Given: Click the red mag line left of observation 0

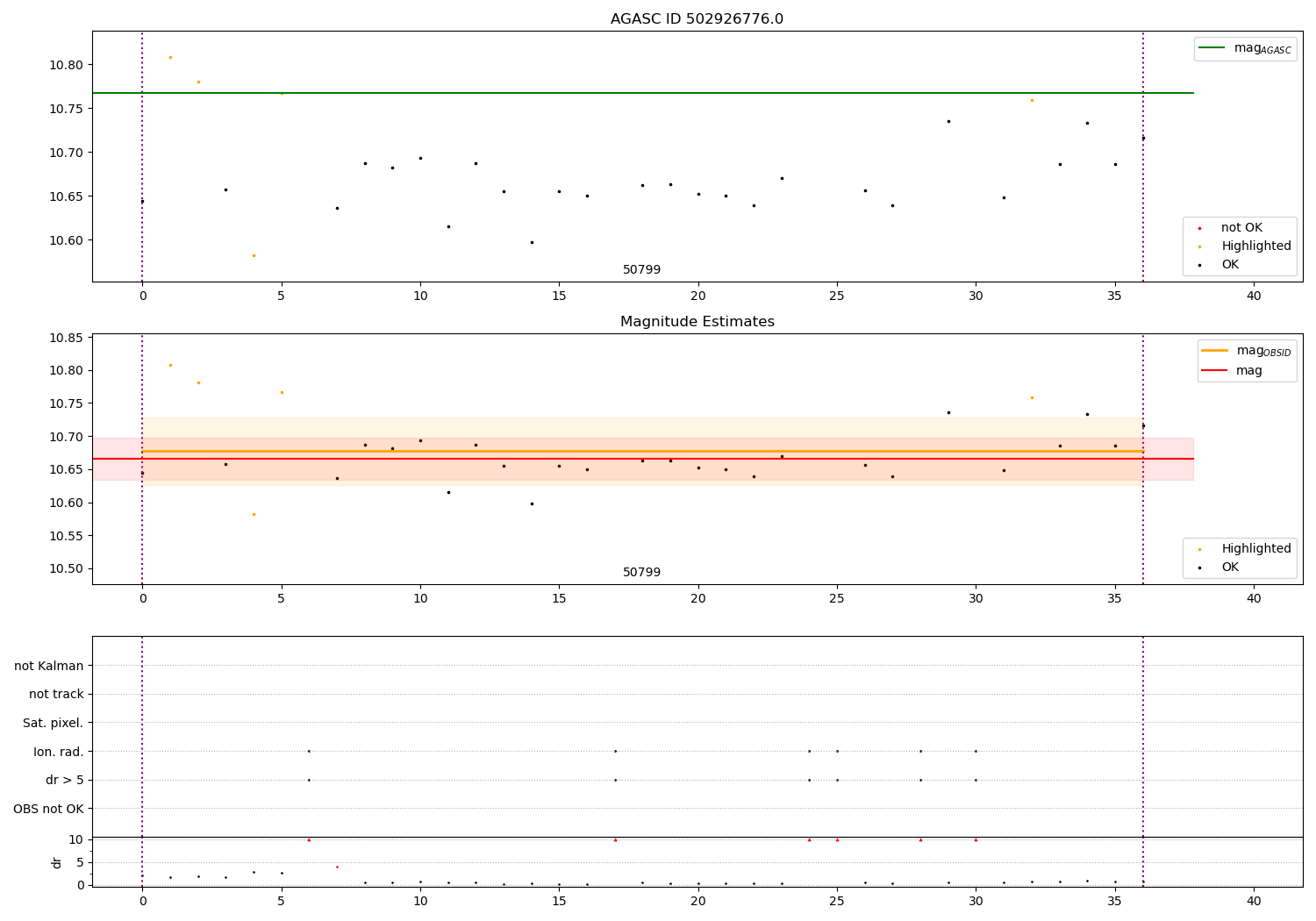Looking at the screenshot, I should tap(117, 459).
